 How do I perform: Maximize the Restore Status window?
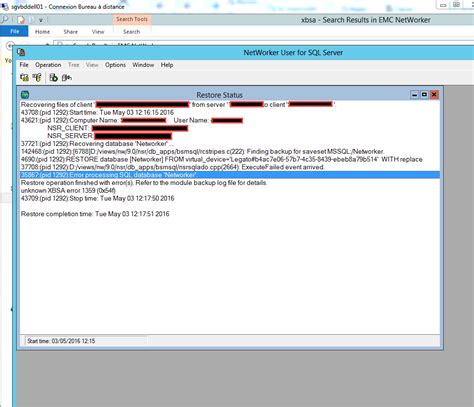pyautogui.click(x=424, y=95)
